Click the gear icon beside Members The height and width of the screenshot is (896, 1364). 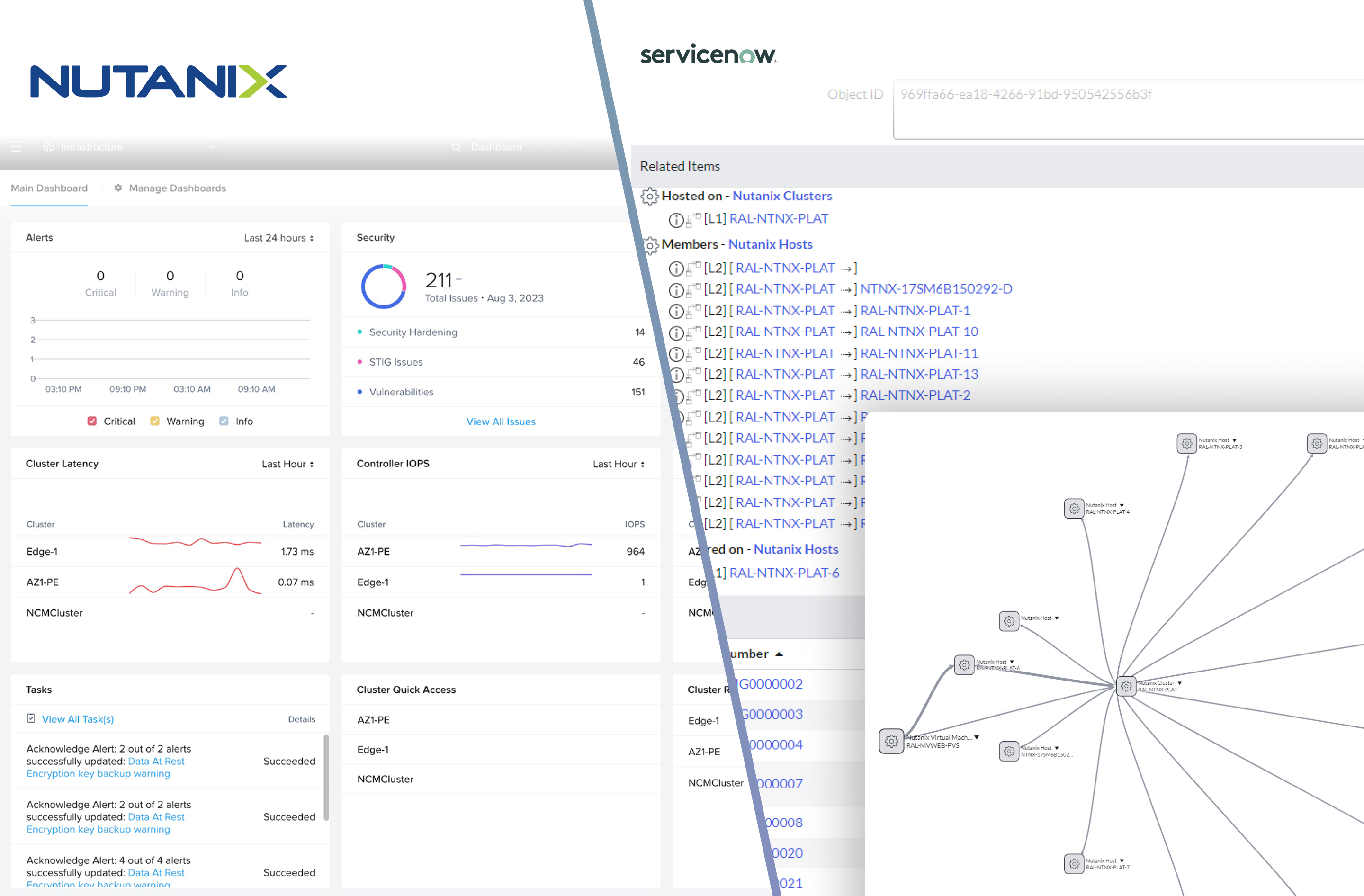(650, 245)
